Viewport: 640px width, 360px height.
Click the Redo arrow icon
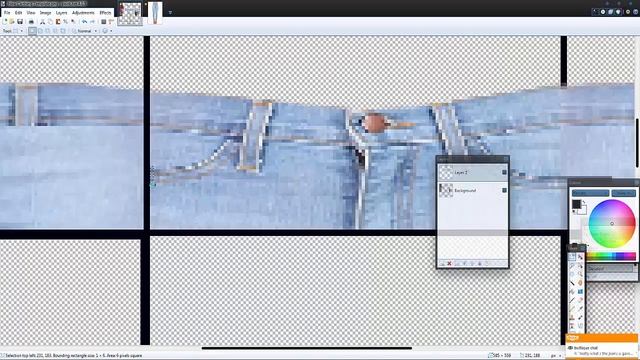pos(92,22)
